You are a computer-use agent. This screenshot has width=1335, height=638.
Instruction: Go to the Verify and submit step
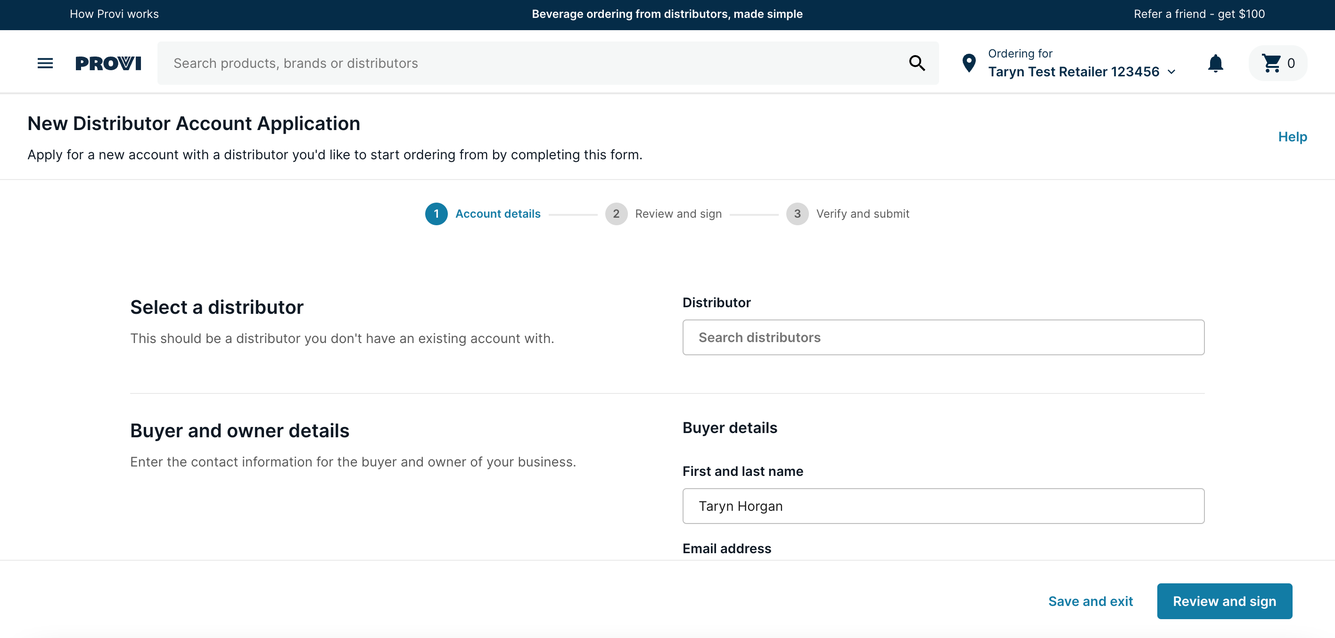[x=862, y=213]
